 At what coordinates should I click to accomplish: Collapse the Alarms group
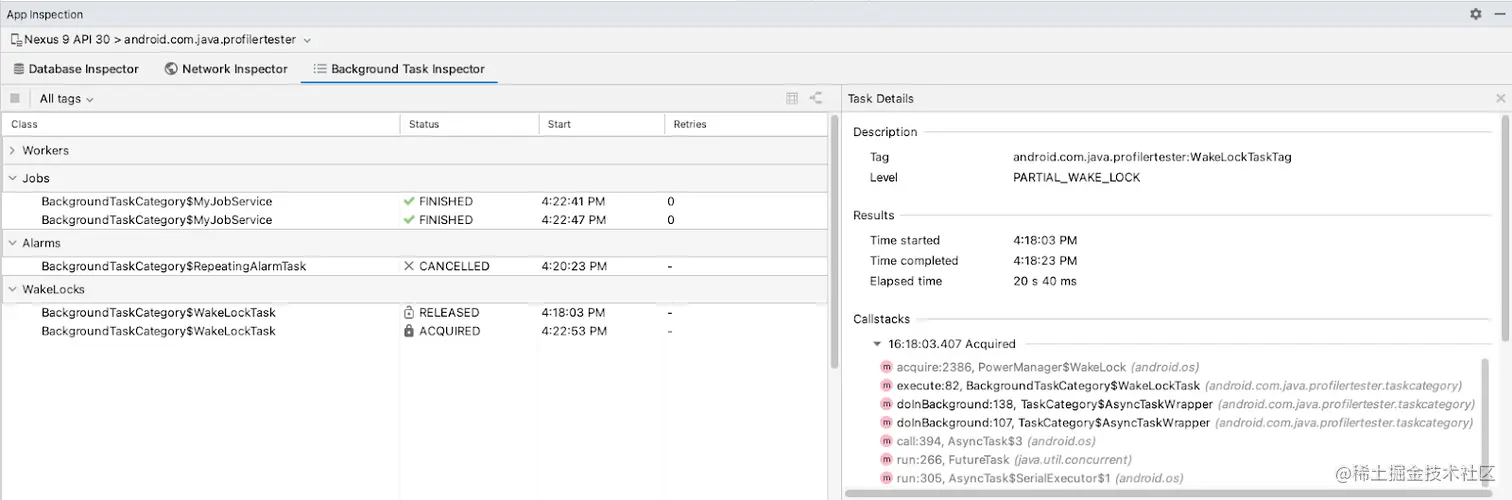[x=12, y=243]
